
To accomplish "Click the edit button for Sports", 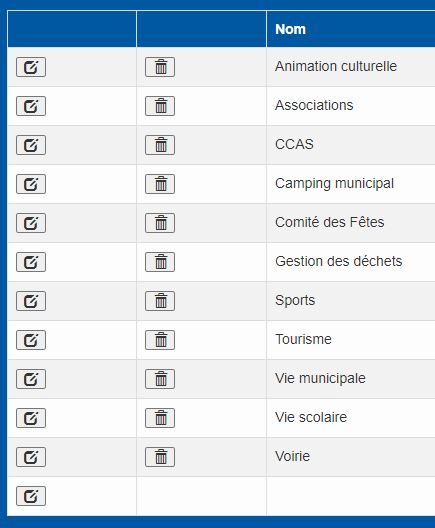I will pos(31,301).
